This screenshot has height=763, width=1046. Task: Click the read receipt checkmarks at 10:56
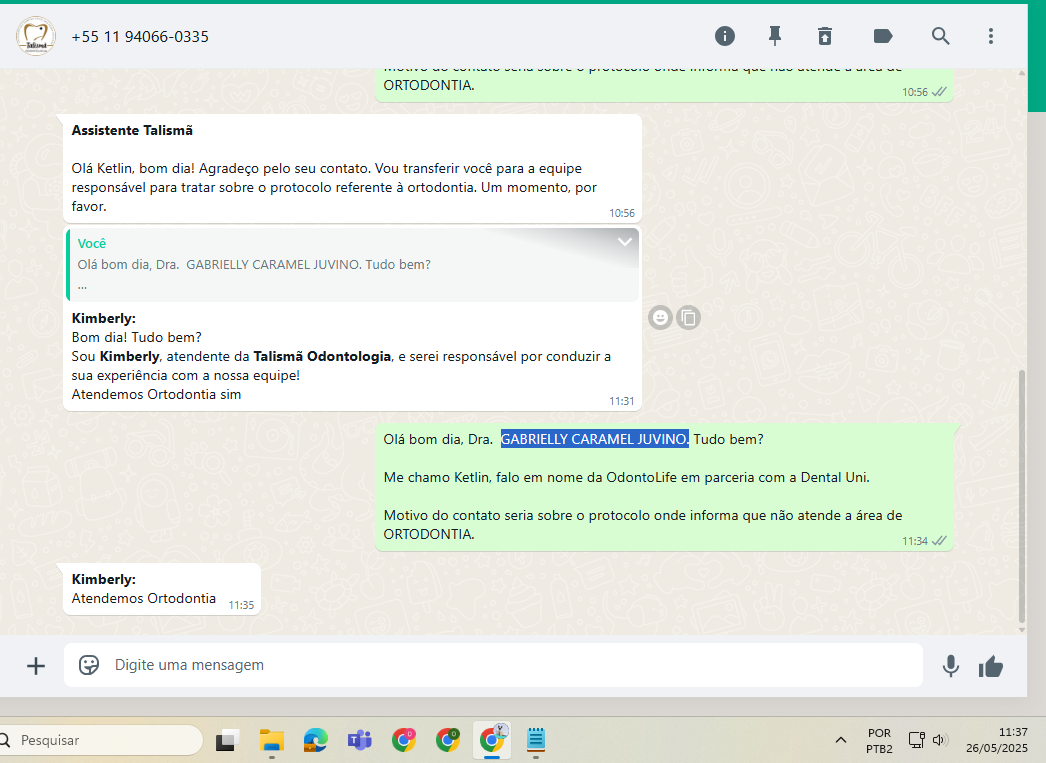point(939,92)
